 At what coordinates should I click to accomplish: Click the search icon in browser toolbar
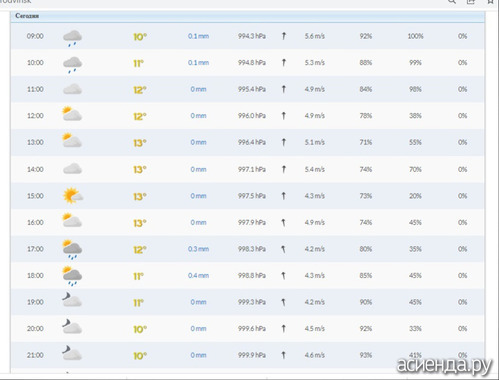(452, 2)
